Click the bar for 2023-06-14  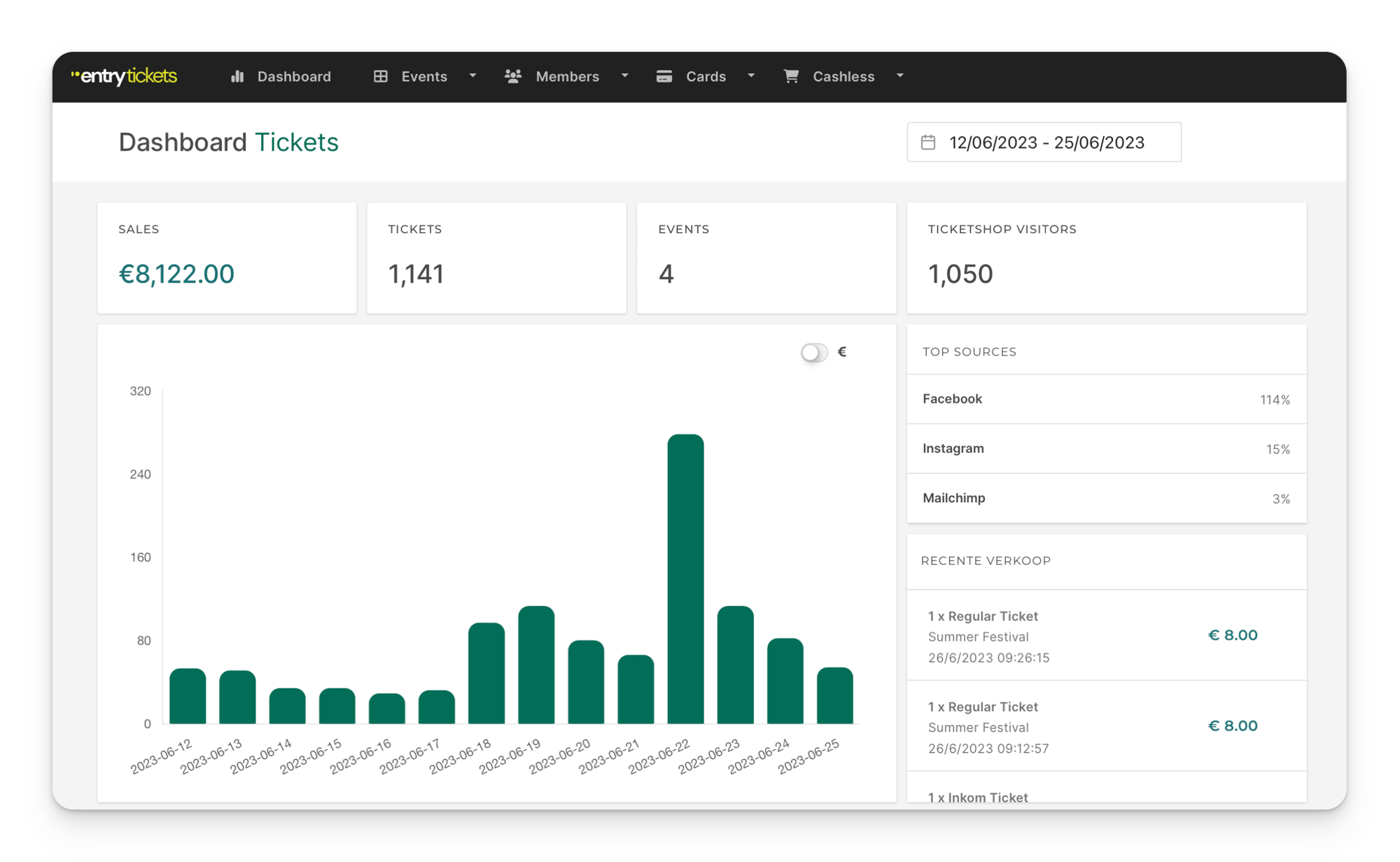287,706
